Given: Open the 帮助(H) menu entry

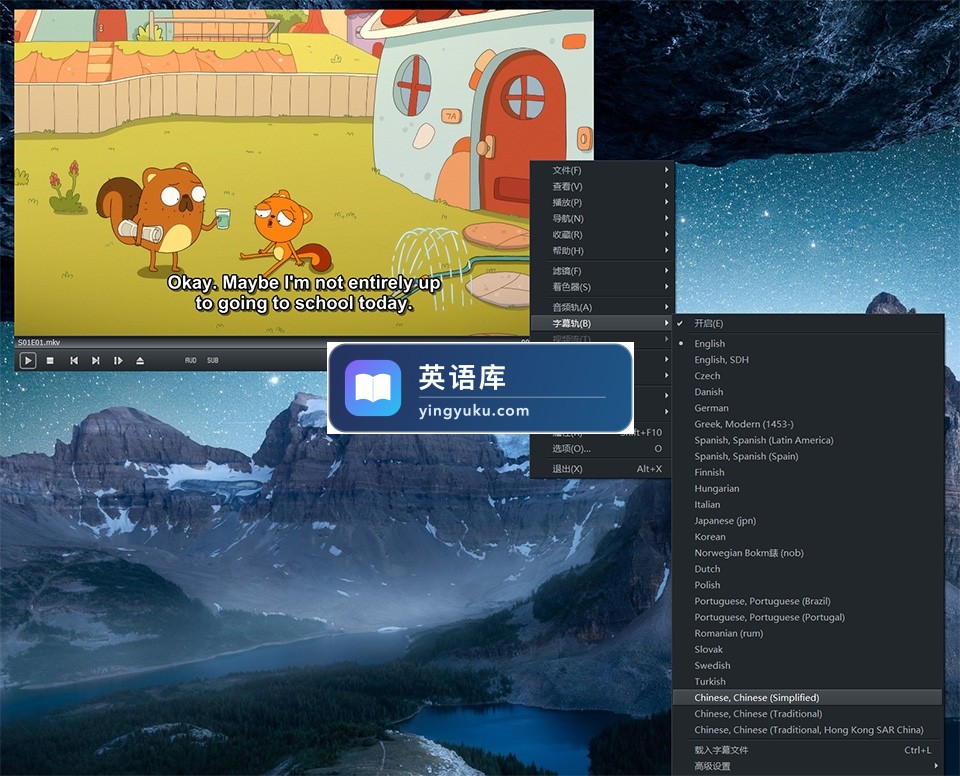Looking at the screenshot, I should point(602,251).
